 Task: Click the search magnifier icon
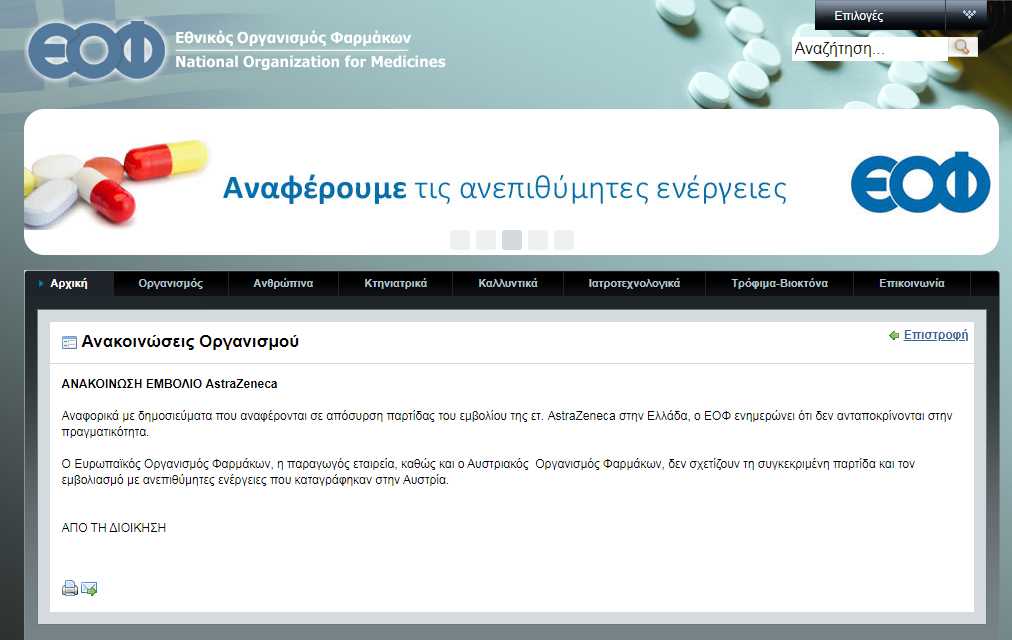click(x=962, y=47)
